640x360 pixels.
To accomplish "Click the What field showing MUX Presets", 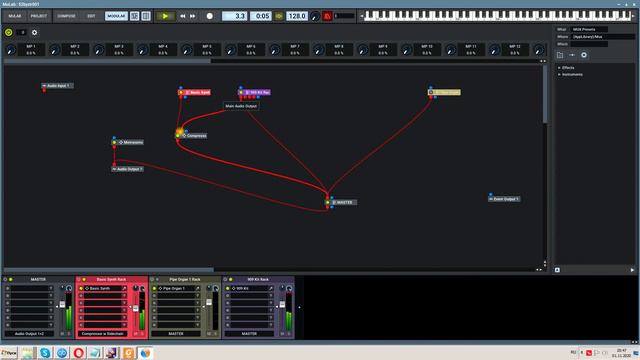I will tap(589, 29).
